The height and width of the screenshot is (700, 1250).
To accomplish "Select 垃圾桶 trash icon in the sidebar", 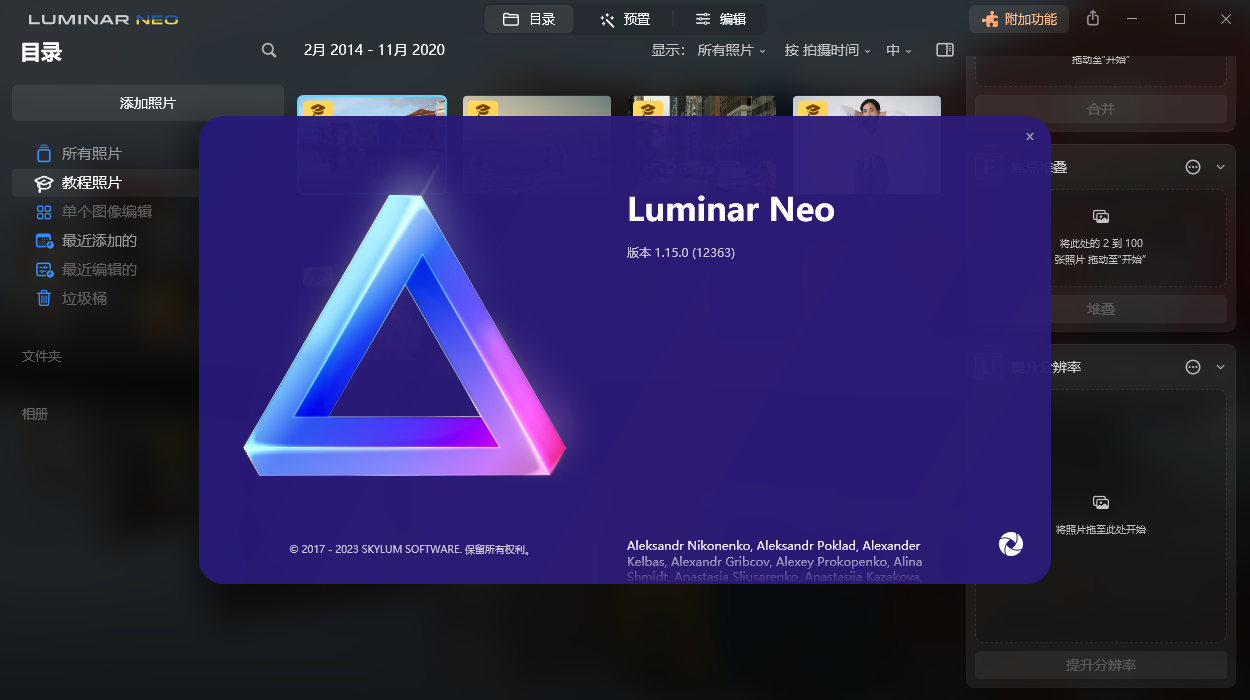I will pos(44,298).
